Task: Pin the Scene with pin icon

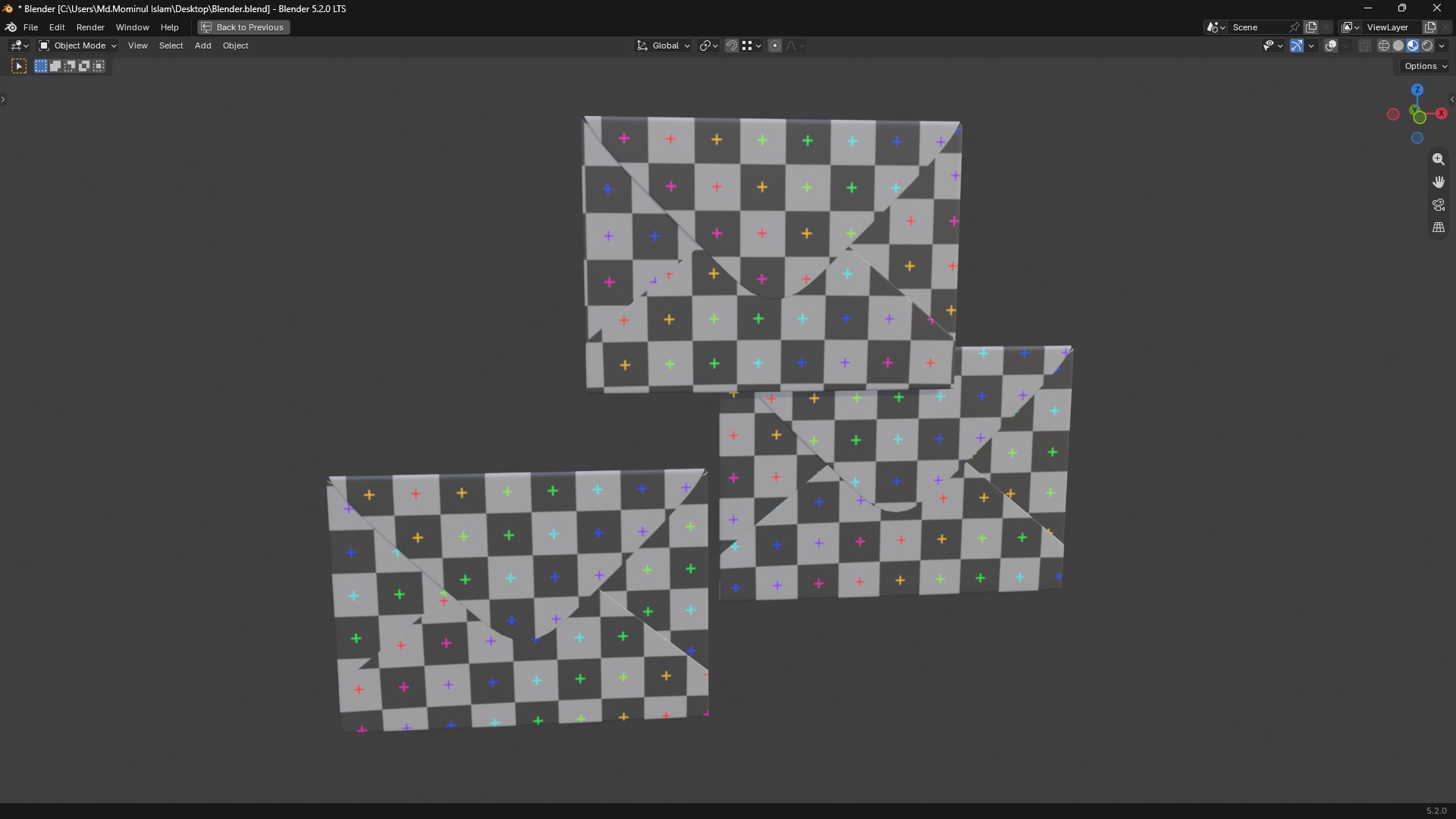Action: (x=1294, y=27)
